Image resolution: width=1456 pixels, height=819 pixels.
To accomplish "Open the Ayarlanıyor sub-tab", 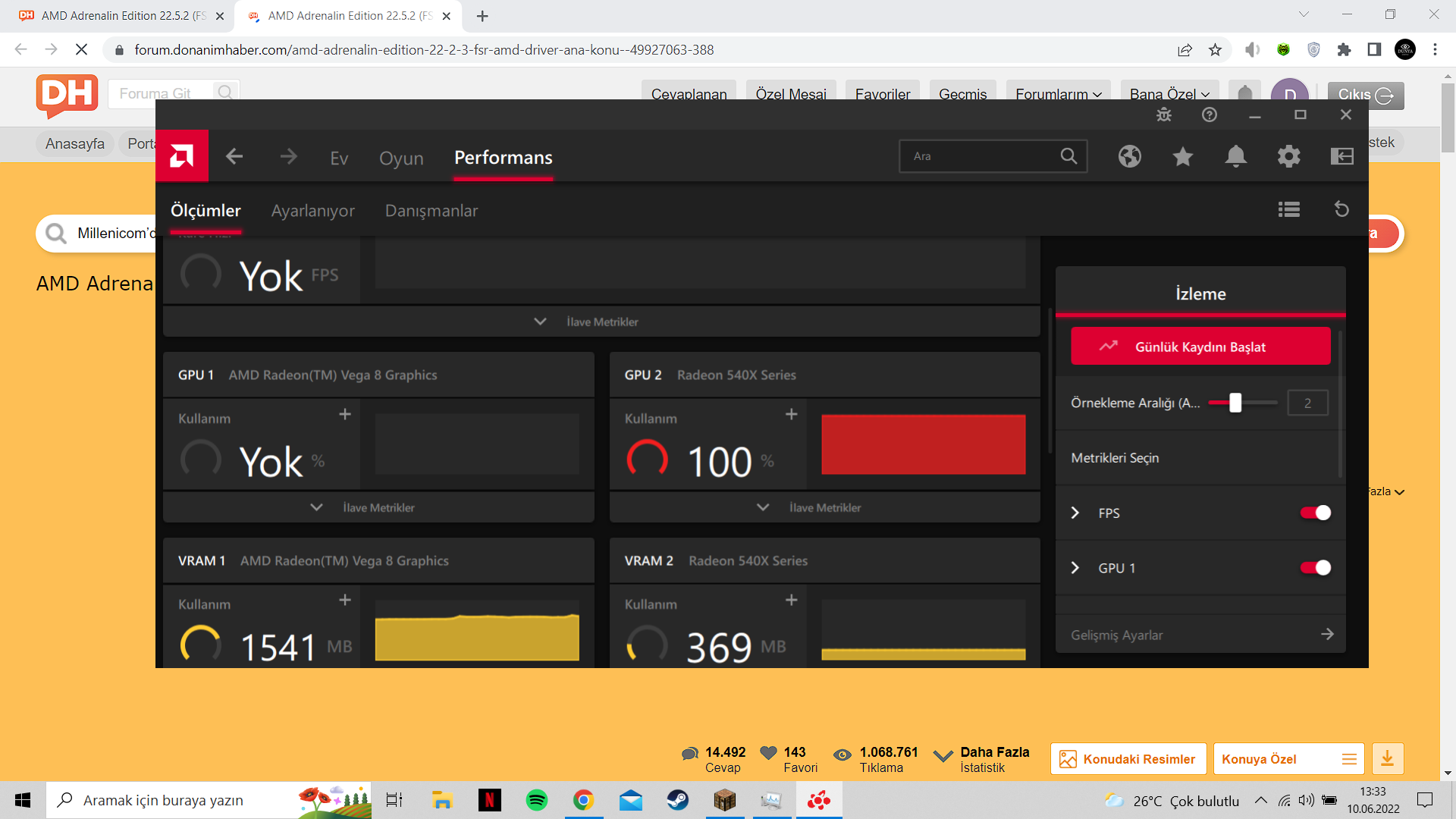I will pos(313,211).
